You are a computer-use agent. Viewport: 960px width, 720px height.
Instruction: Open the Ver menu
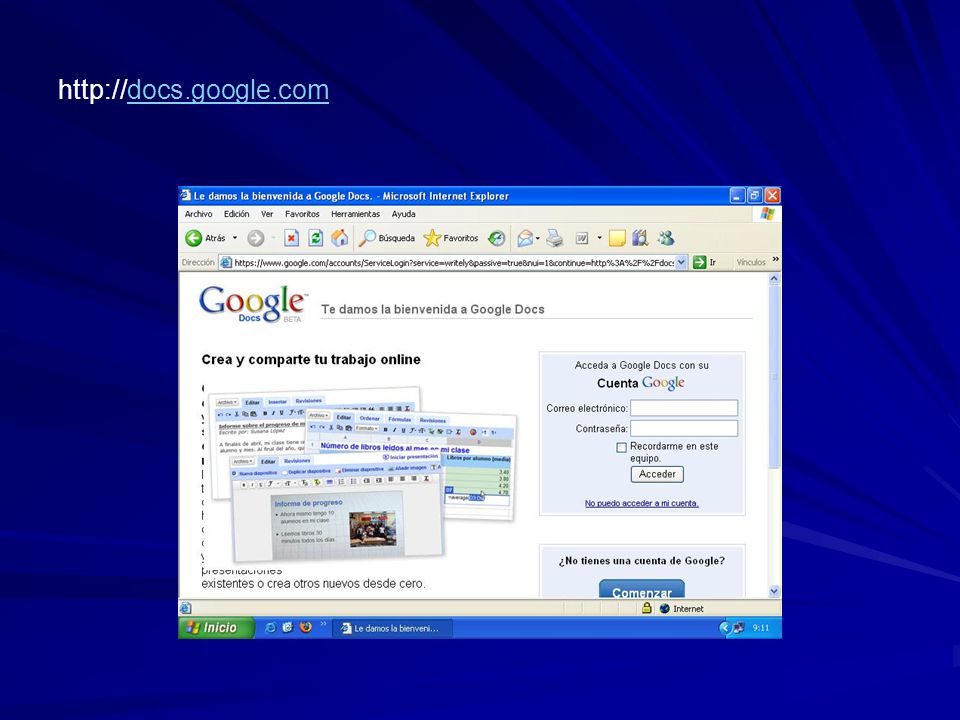267,214
